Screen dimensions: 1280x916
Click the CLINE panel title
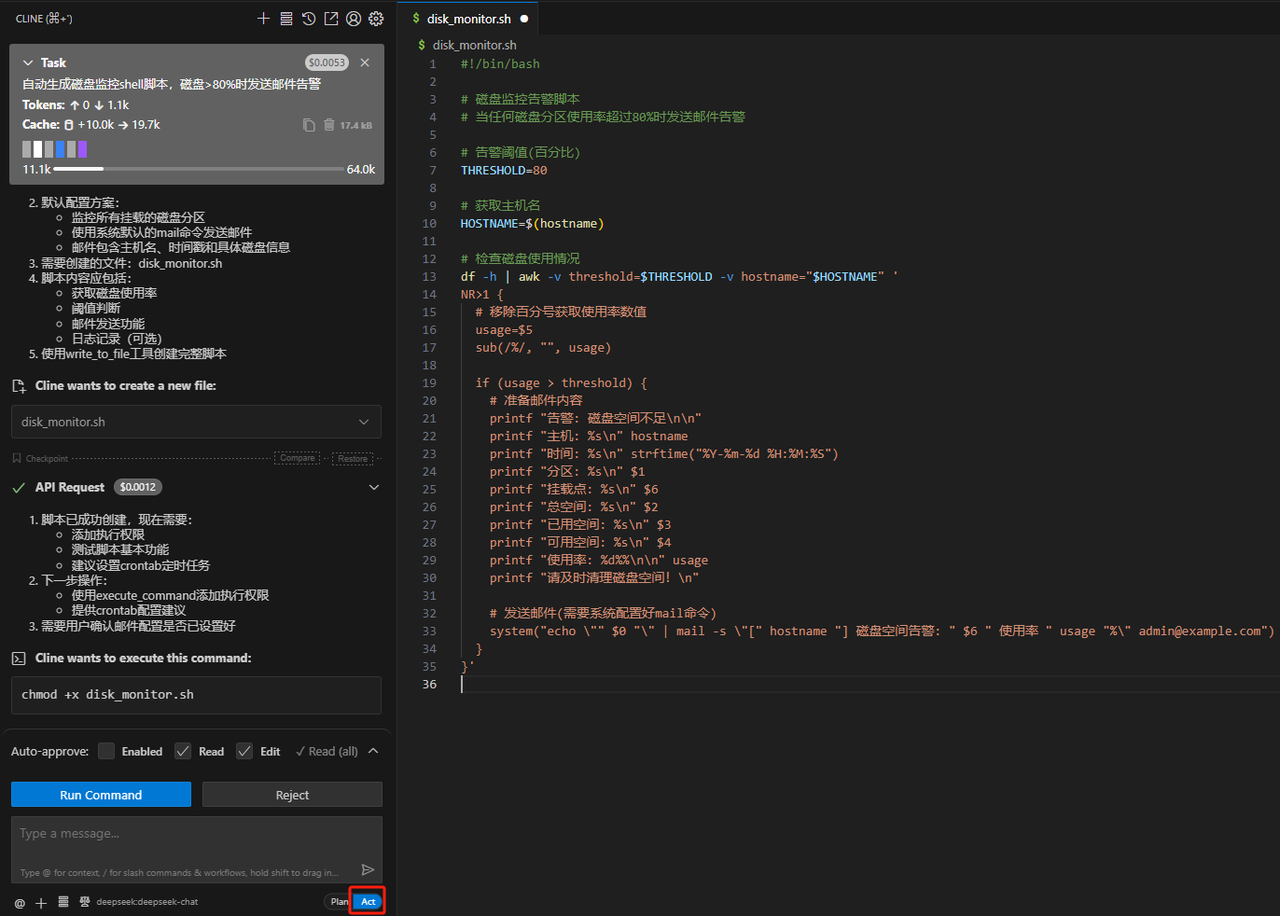coord(44,18)
